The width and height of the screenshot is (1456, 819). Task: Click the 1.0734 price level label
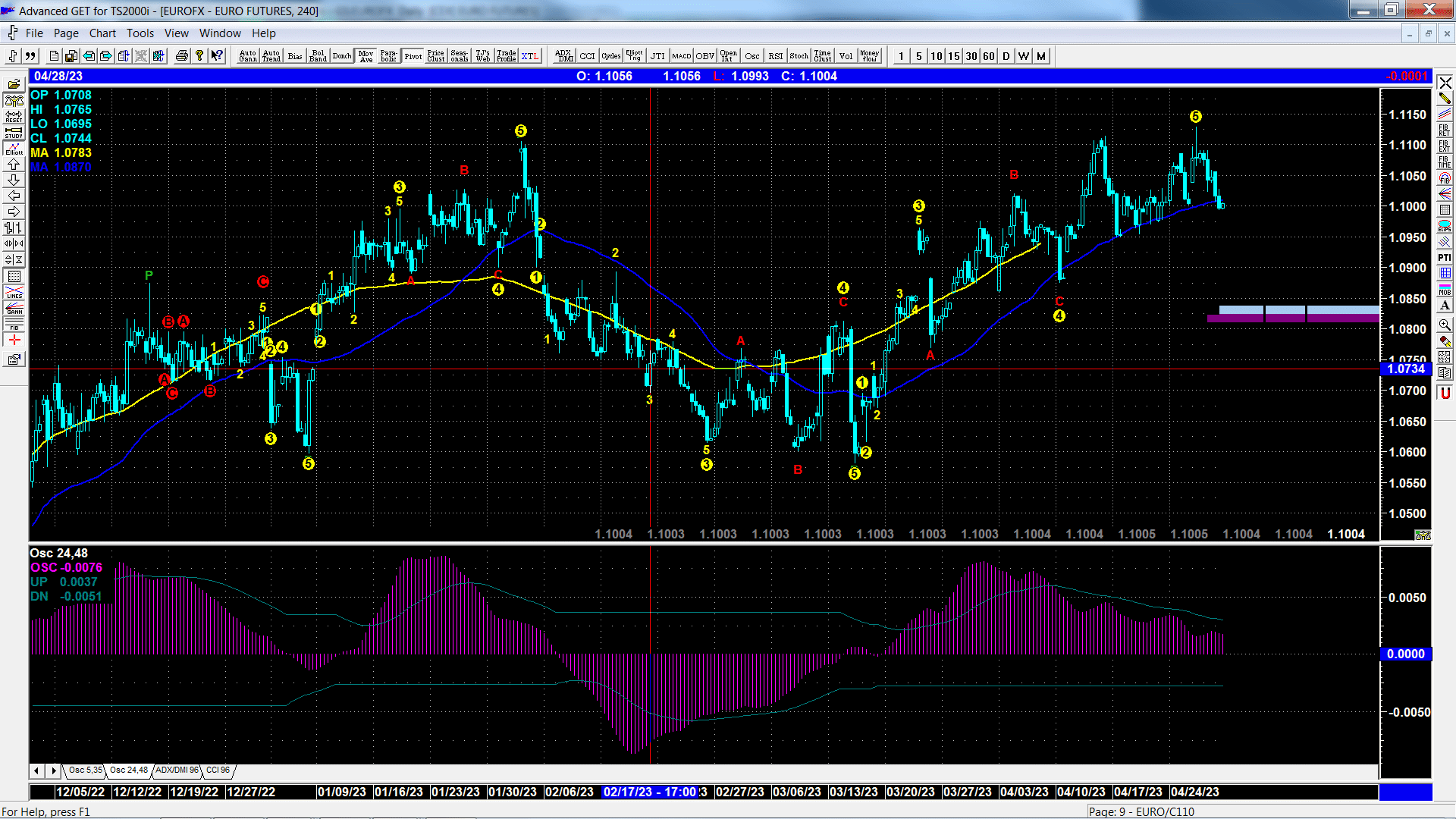pyautogui.click(x=1406, y=369)
